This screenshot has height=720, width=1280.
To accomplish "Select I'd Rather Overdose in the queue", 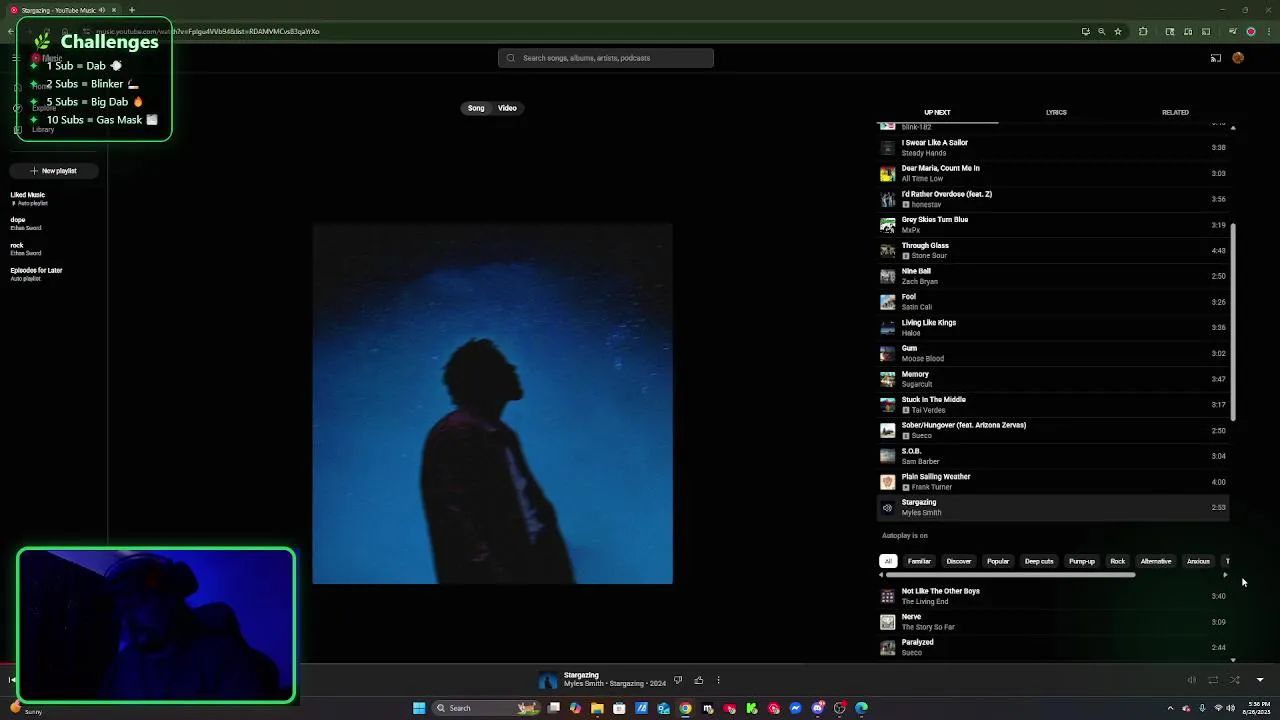I will [1053, 199].
